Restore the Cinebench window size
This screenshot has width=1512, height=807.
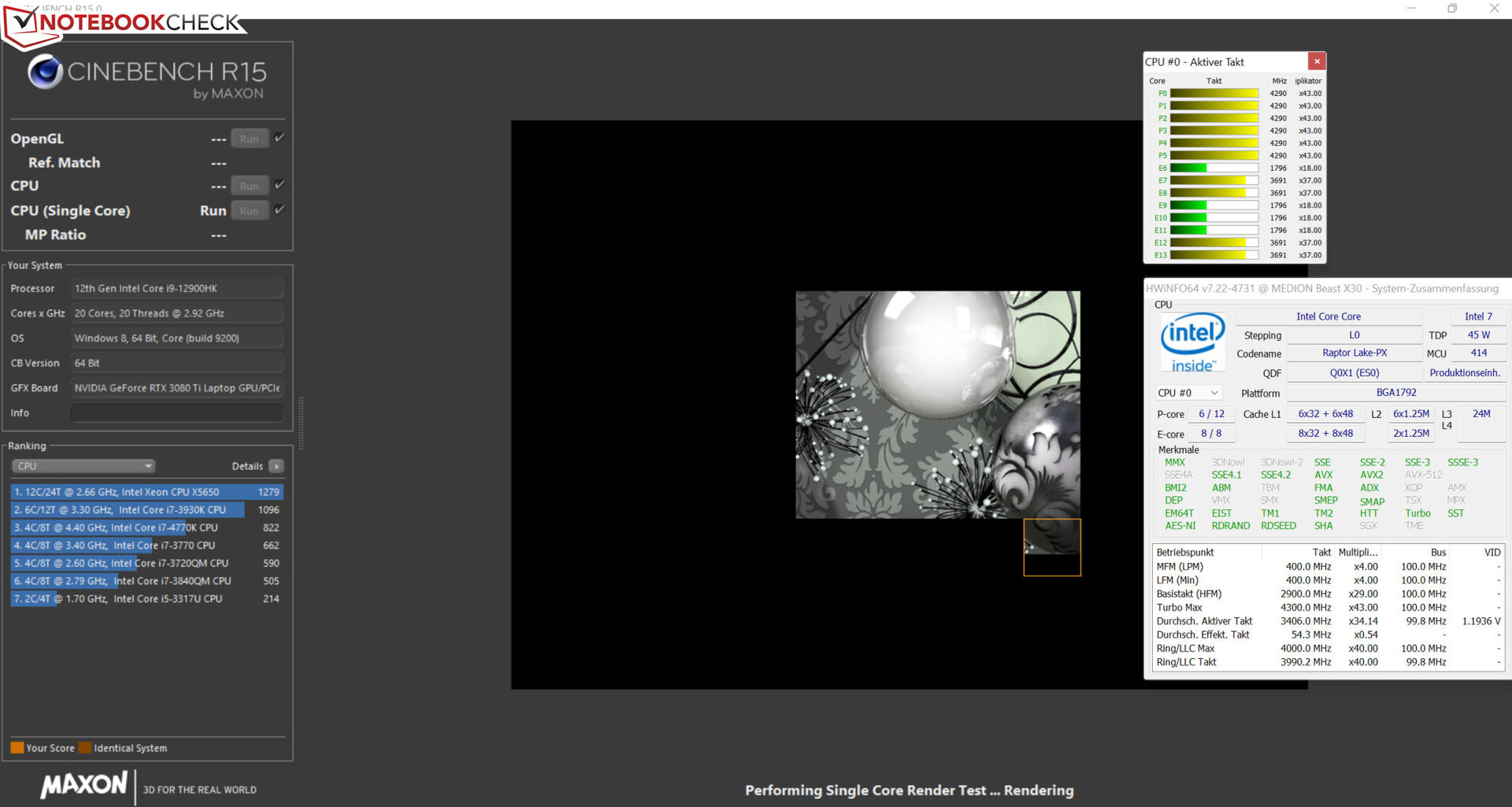click(1452, 8)
